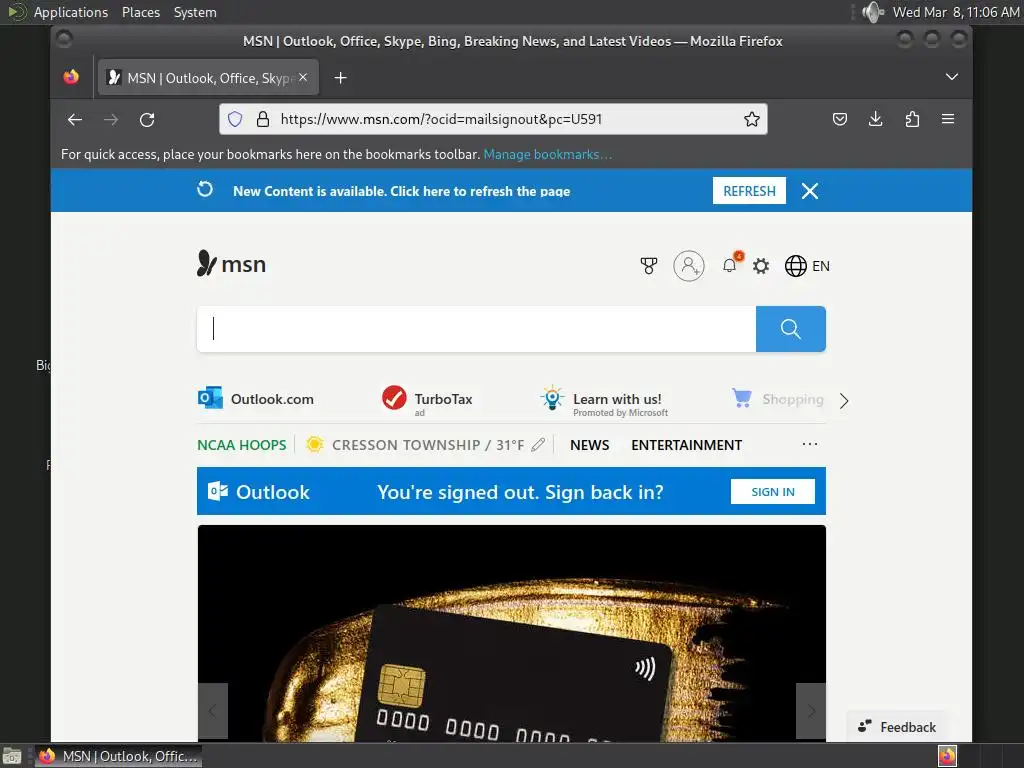The image size is (1024, 768).
Task: Click SIGN IN on Outlook banner
Action: coord(773,492)
